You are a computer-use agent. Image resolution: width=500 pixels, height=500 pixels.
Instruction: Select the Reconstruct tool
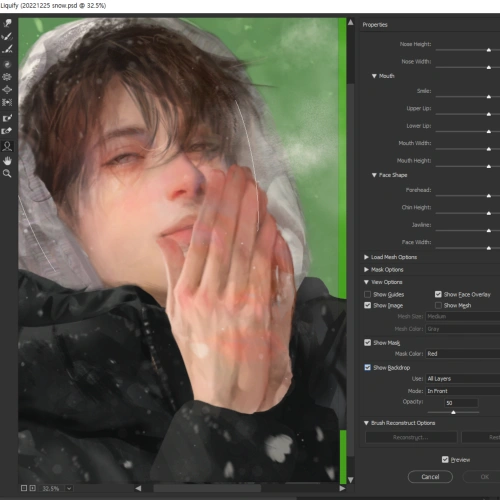[x=7, y=36]
